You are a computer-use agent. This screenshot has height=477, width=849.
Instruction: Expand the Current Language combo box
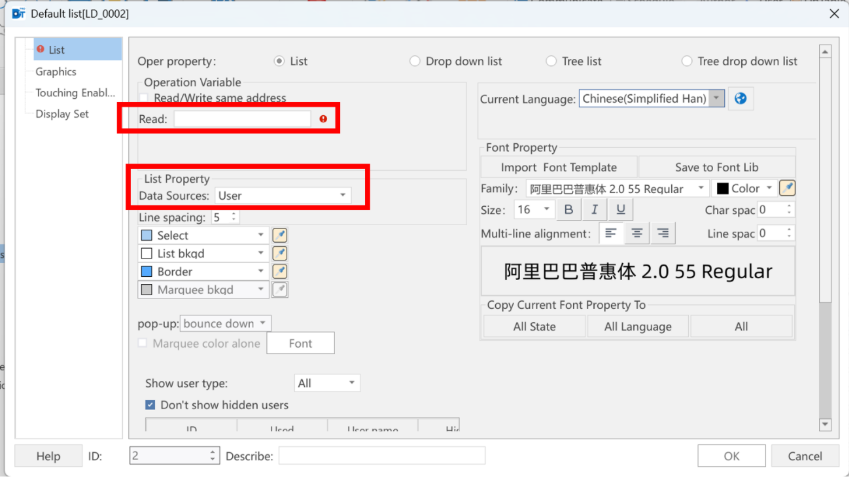pyautogui.click(x=651, y=99)
